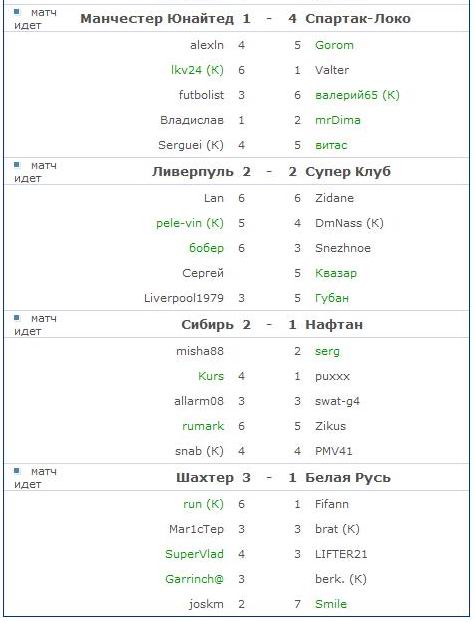Select player Gorom
This screenshot has width=475, height=622.
pyautogui.click(x=334, y=45)
